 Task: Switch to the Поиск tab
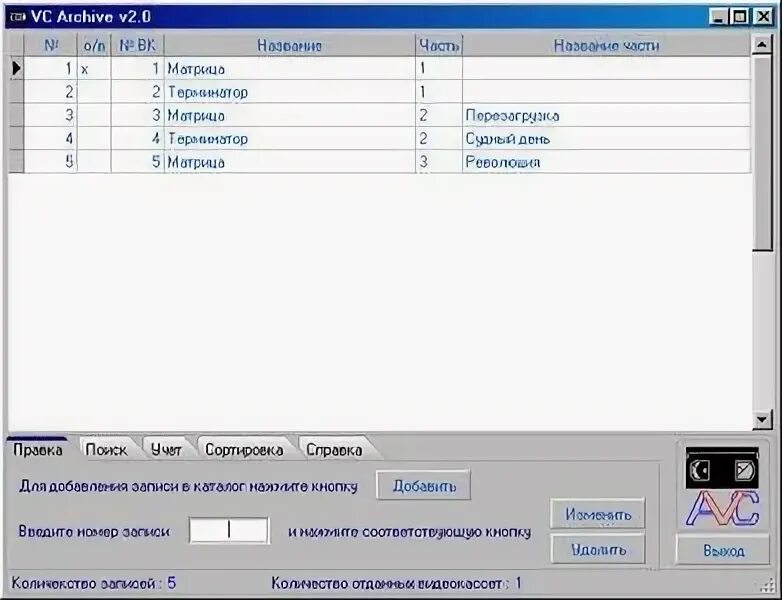(106, 450)
